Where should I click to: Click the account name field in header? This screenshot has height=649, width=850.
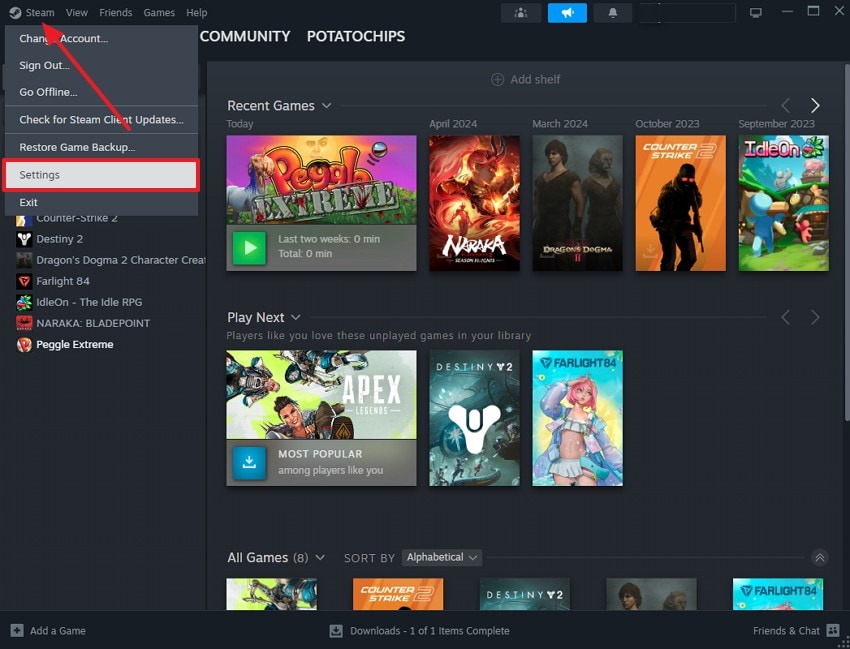pyautogui.click(x=687, y=12)
